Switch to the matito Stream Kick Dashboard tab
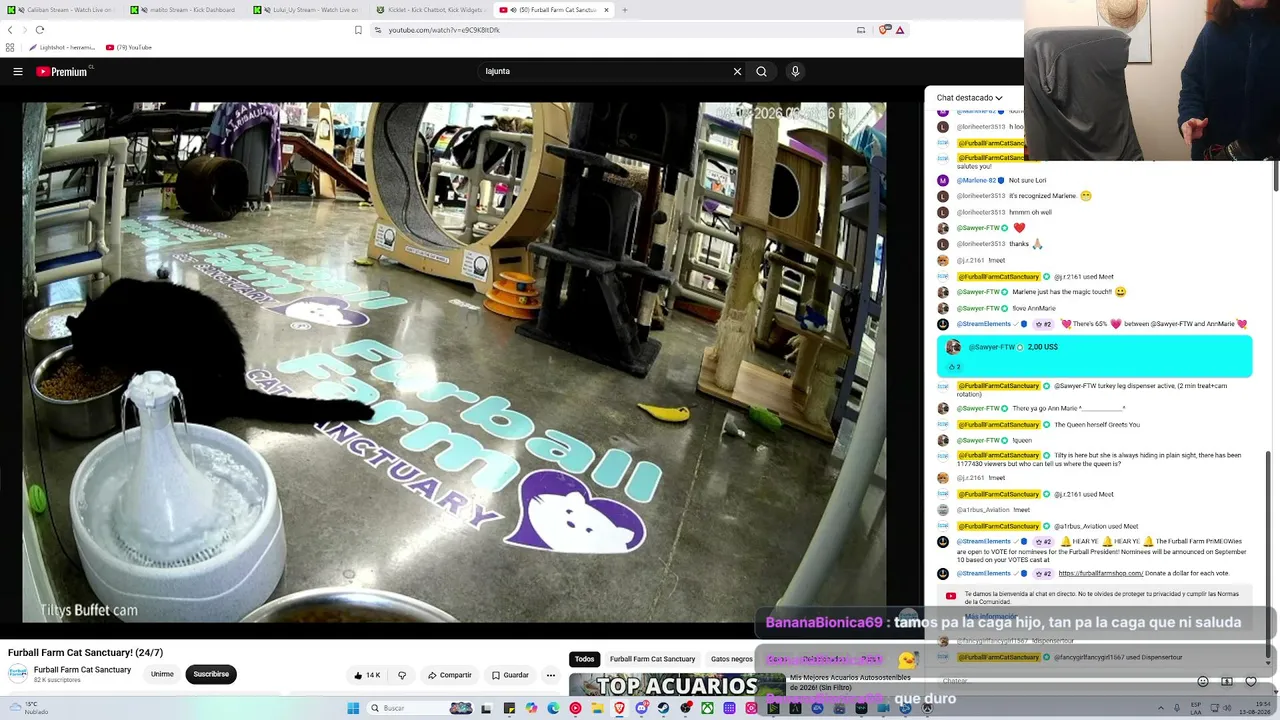Screen dimensions: 1280x720 pyautogui.click(x=185, y=10)
